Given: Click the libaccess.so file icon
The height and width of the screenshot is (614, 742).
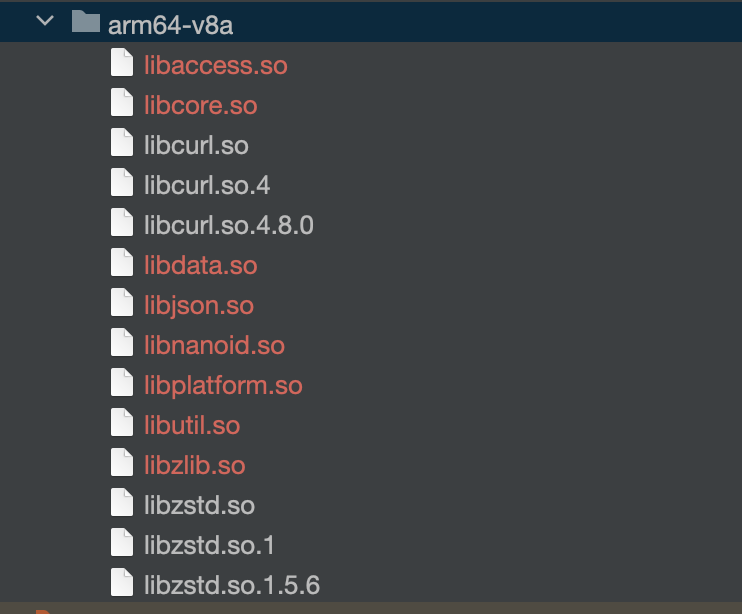Looking at the screenshot, I should [x=122, y=65].
